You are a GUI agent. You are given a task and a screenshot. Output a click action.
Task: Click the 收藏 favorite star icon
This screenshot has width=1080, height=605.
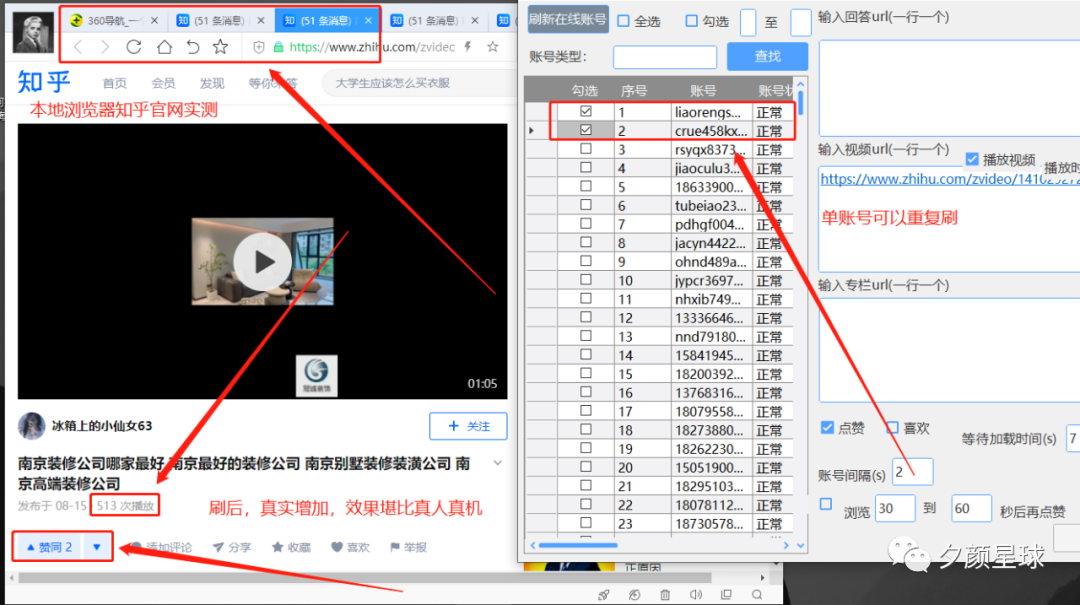click(x=278, y=547)
